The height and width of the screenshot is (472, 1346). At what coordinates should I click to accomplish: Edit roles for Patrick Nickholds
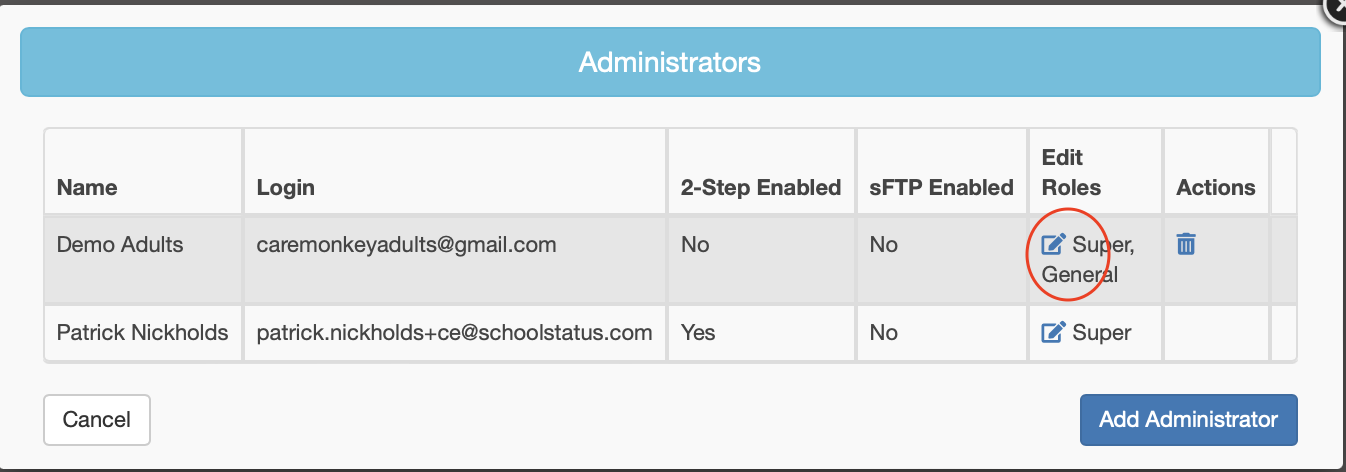point(1054,332)
